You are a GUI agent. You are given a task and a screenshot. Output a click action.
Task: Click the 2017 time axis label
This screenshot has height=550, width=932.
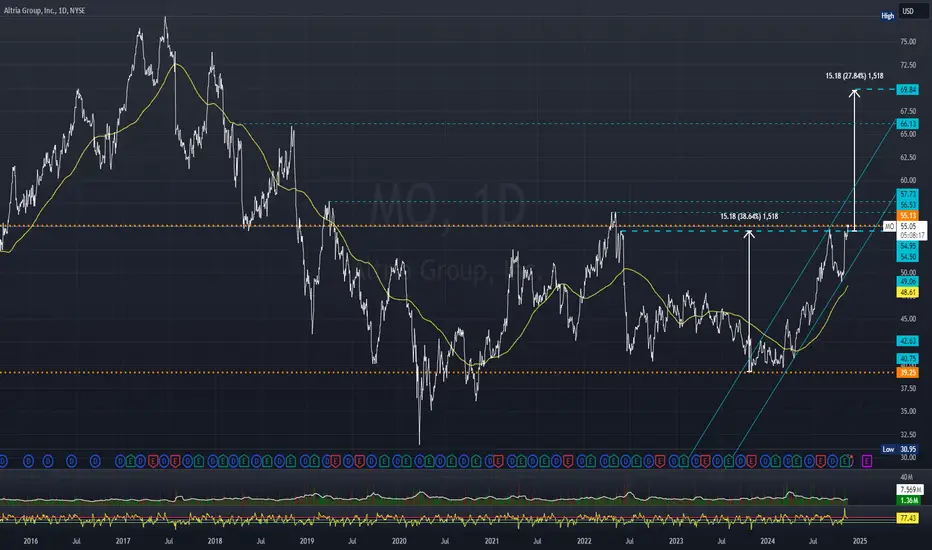tap(122, 541)
